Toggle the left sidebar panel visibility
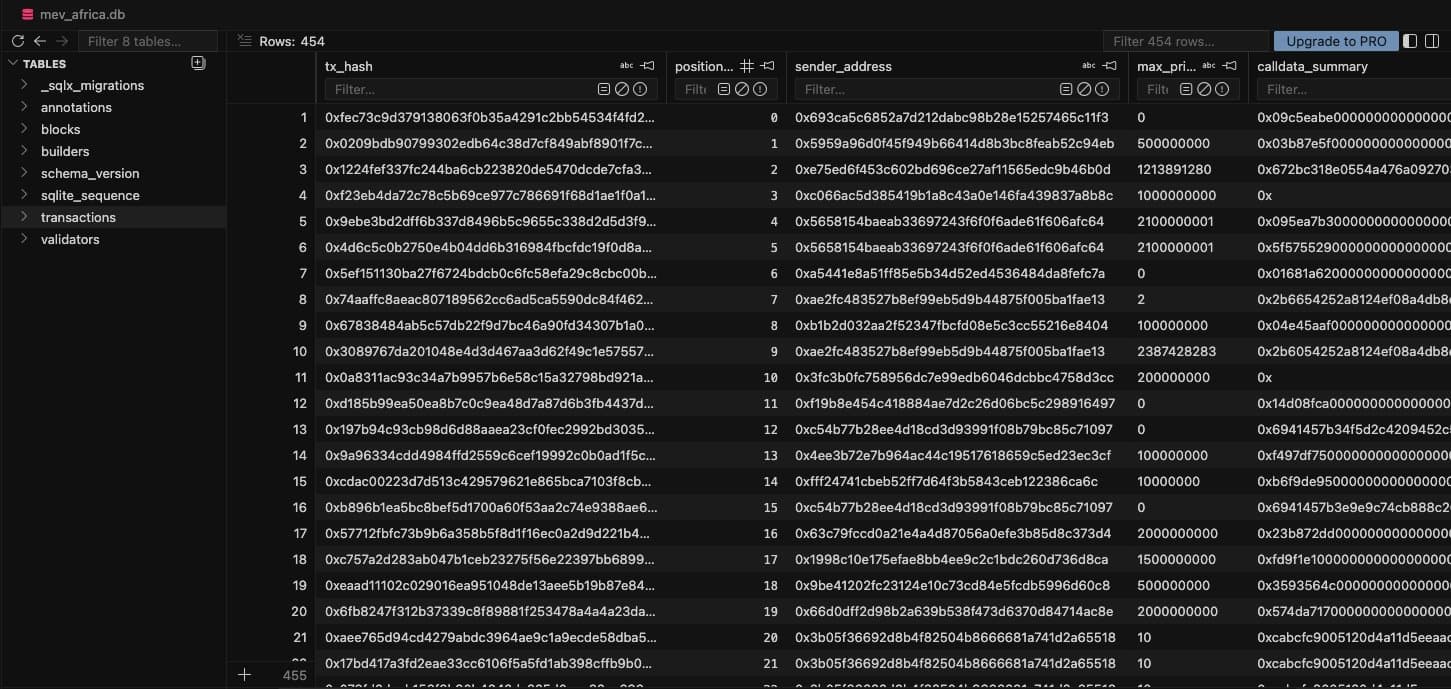The image size is (1451, 689). point(1410,41)
